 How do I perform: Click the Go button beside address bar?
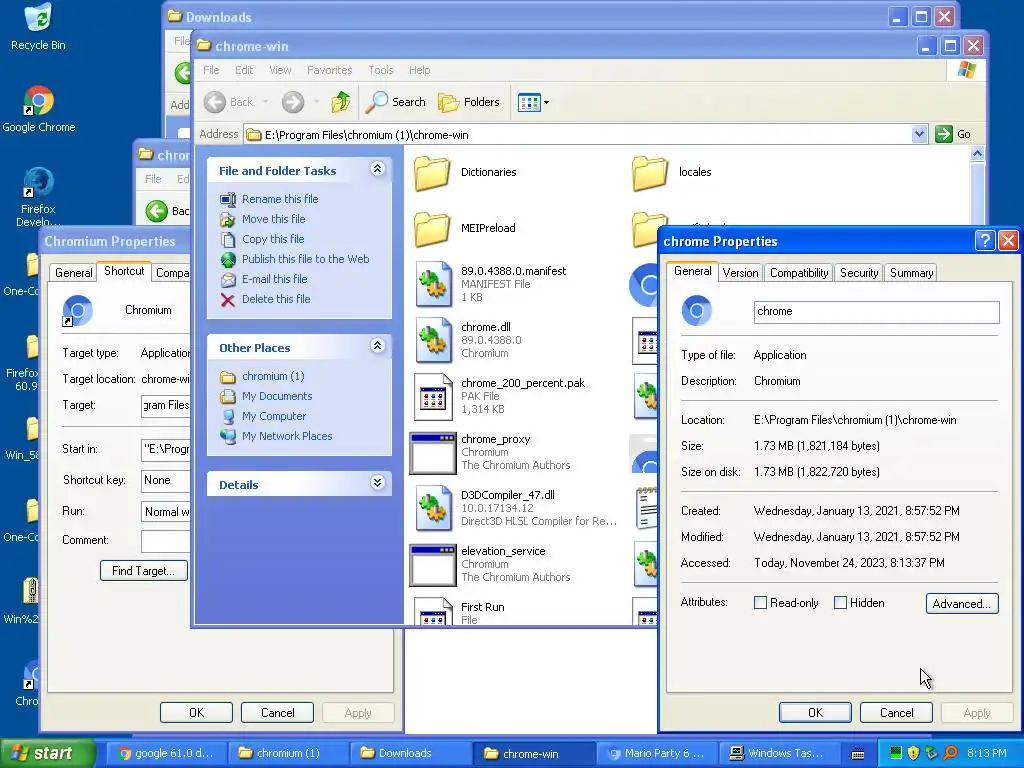[x=953, y=135]
